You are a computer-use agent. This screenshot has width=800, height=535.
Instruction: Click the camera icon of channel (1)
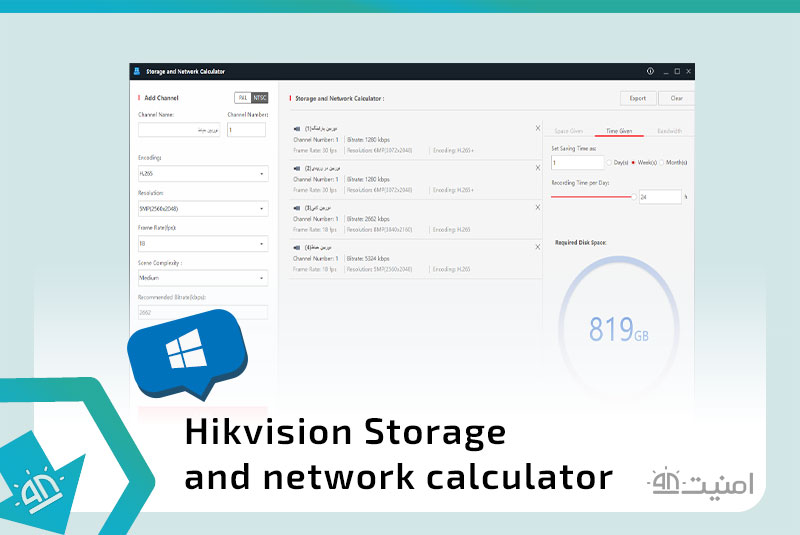click(297, 129)
